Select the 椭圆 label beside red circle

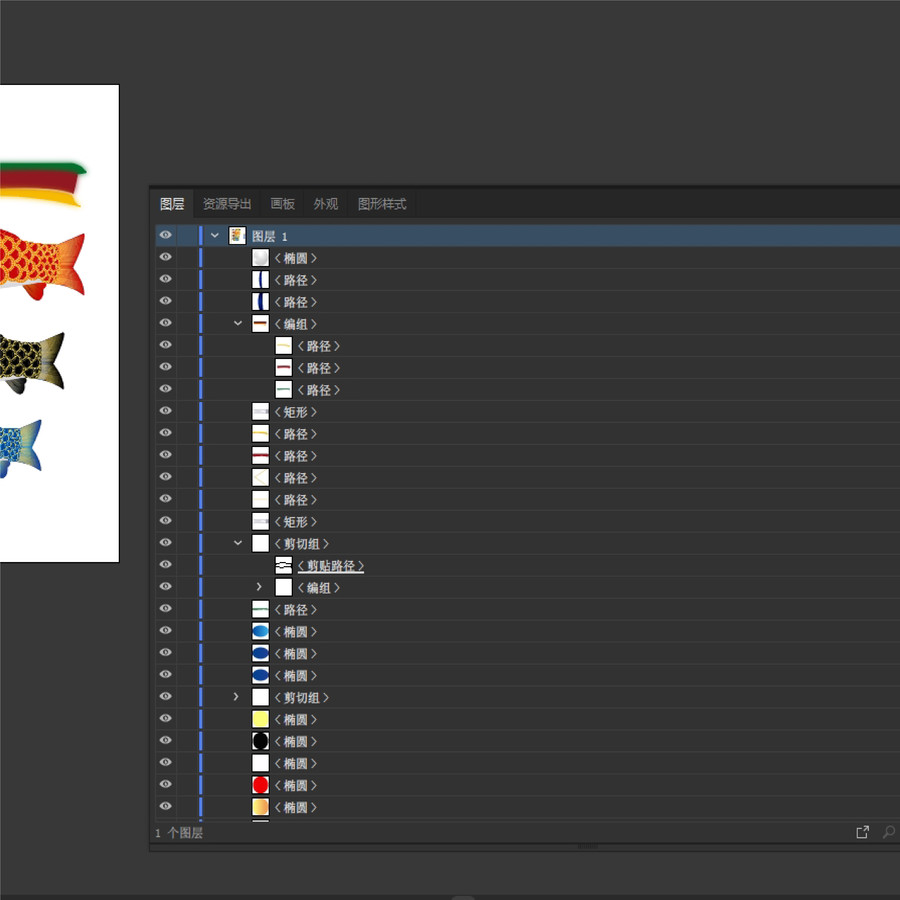click(296, 785)
